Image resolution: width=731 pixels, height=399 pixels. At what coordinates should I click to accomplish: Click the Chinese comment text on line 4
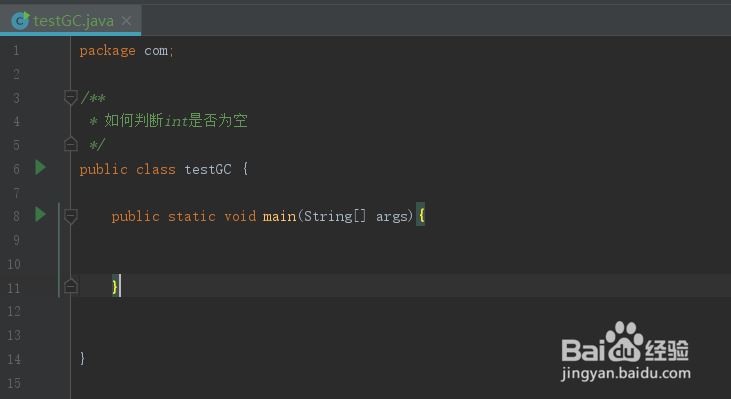point(176,121)
